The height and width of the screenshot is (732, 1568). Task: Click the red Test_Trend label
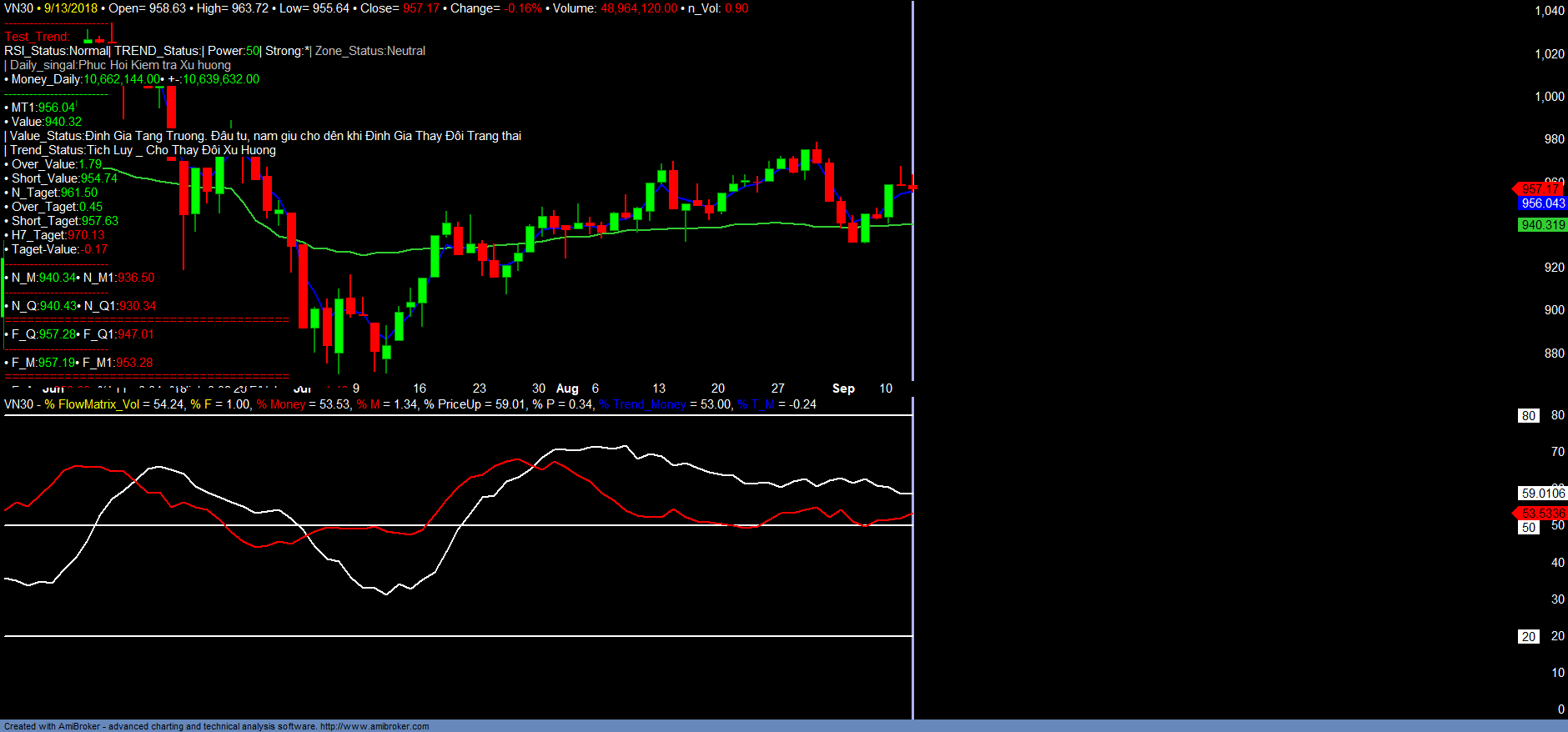point(37,37)
